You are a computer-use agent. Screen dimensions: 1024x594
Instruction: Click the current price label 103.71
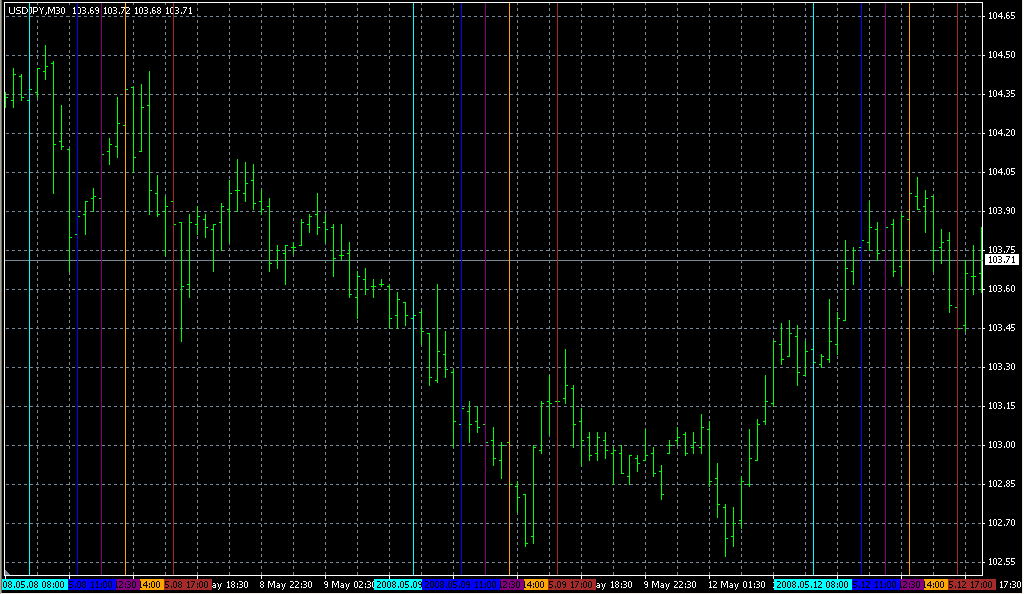1001,260
